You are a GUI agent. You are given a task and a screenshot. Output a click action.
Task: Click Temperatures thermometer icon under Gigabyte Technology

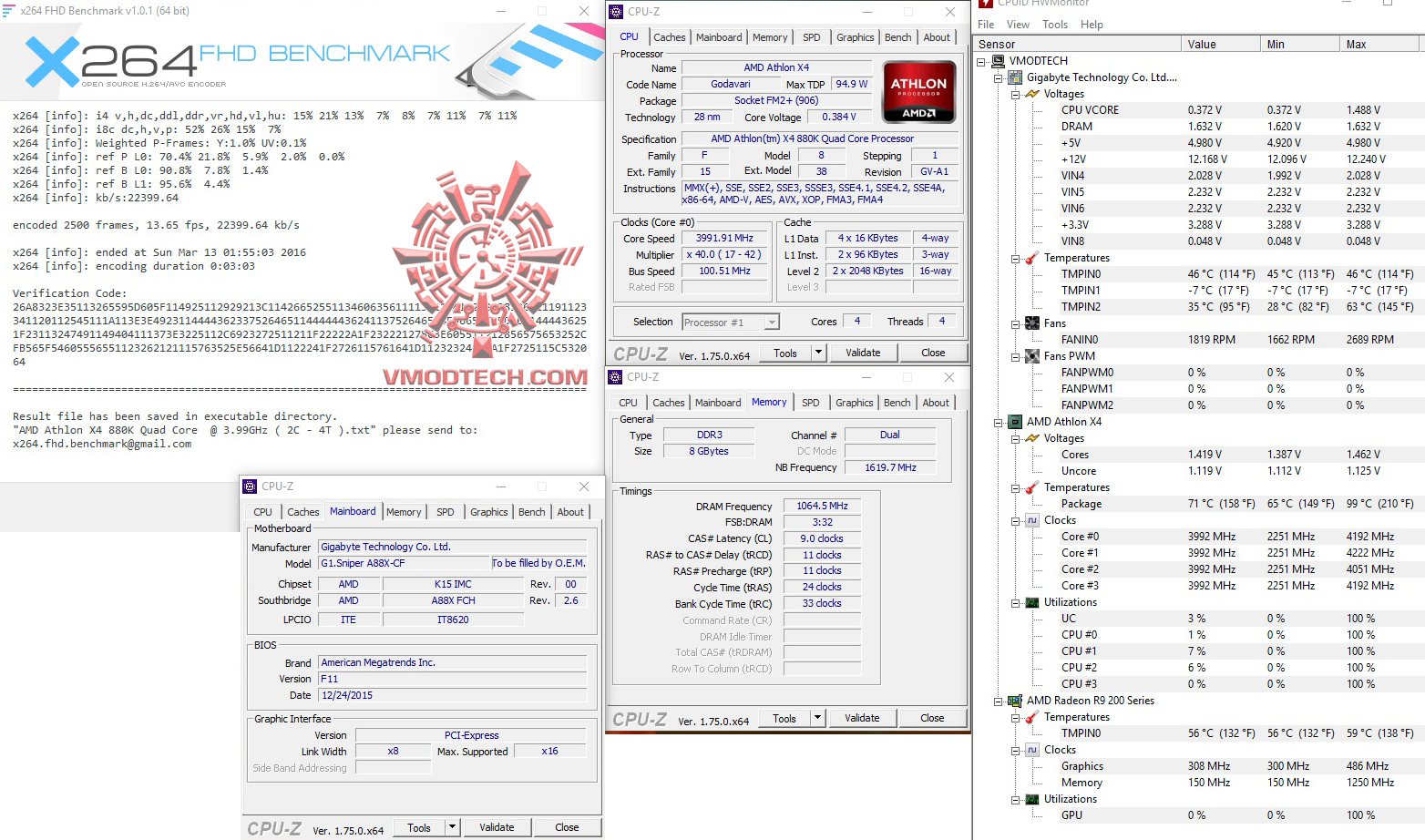point(1032,258)
